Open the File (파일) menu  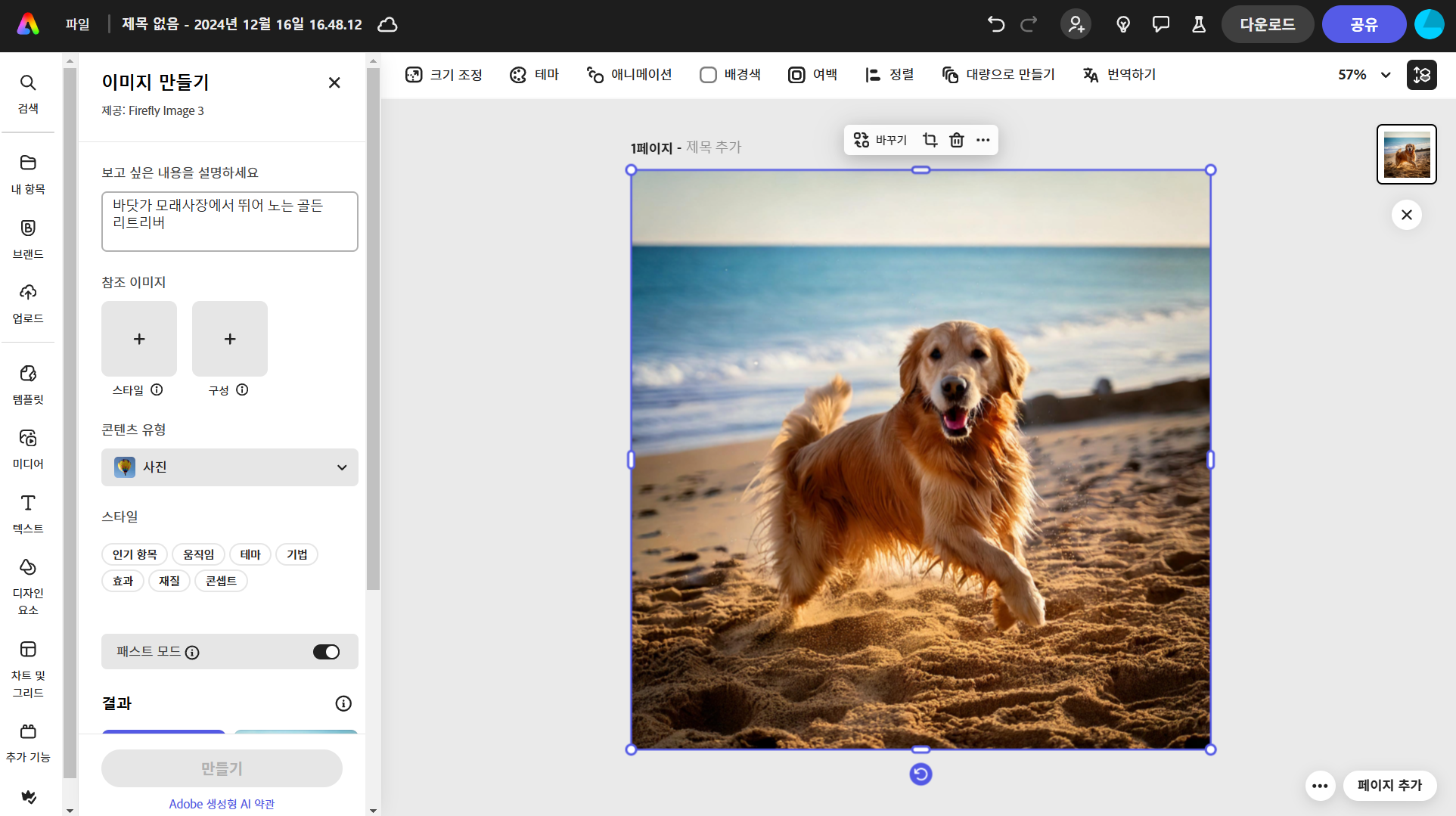(77, 24)
